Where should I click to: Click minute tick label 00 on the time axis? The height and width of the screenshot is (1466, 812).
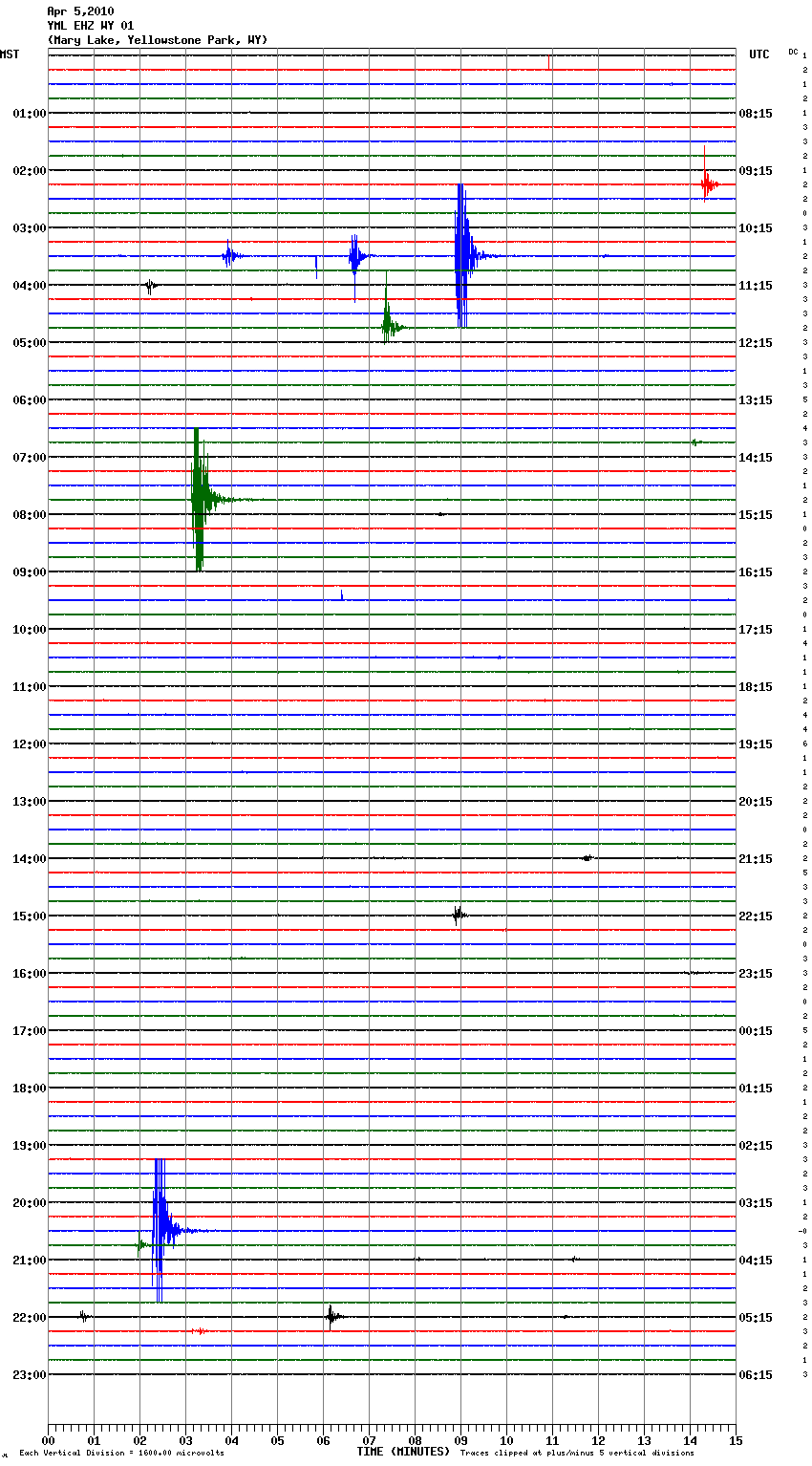click(x=48, y=1441)
